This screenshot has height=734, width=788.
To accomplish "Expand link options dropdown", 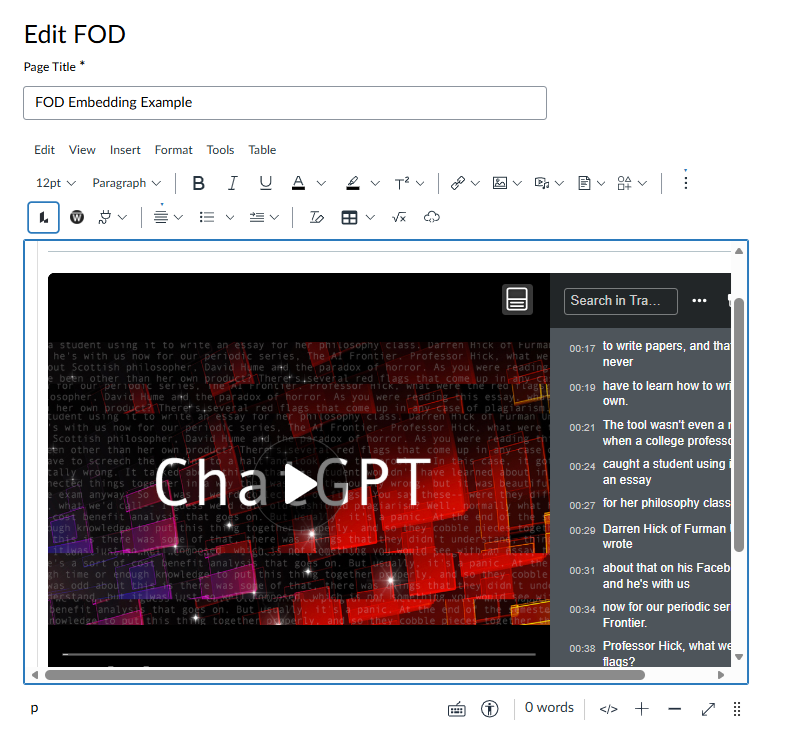I will [x=475, y=183].
